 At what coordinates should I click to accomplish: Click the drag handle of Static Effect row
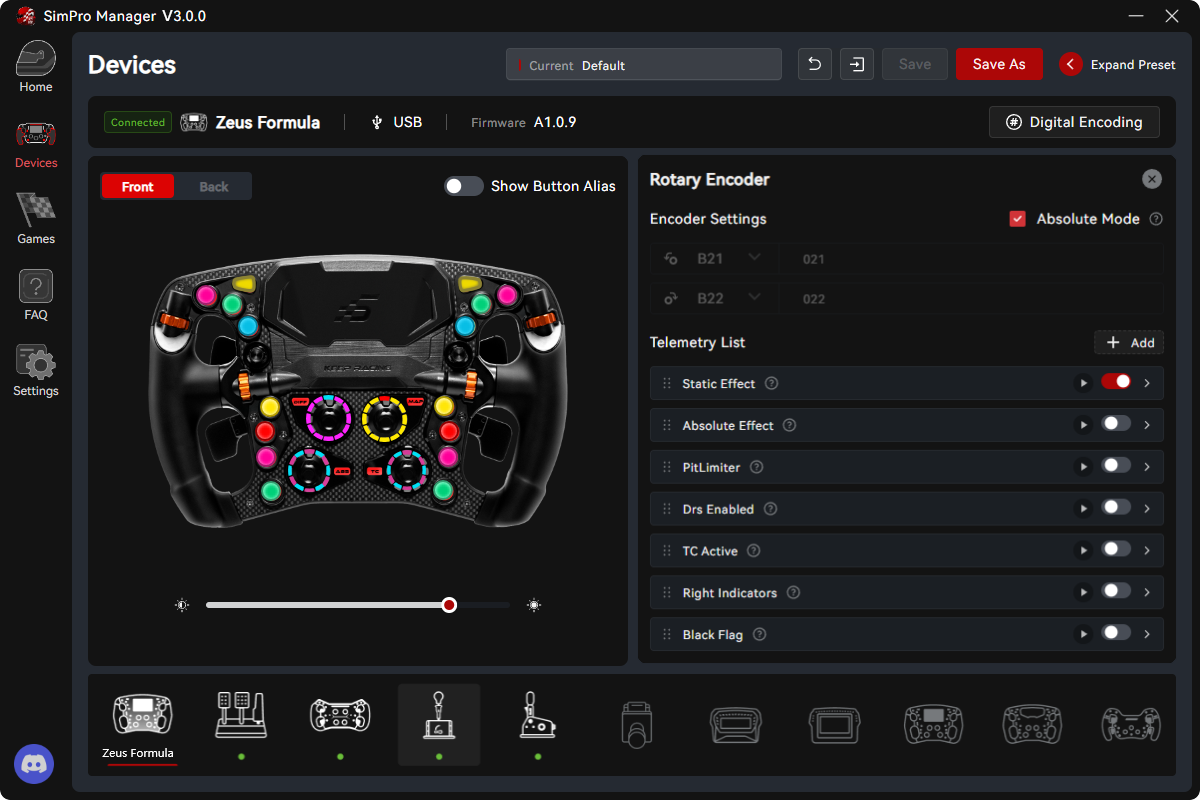point(666,383)
